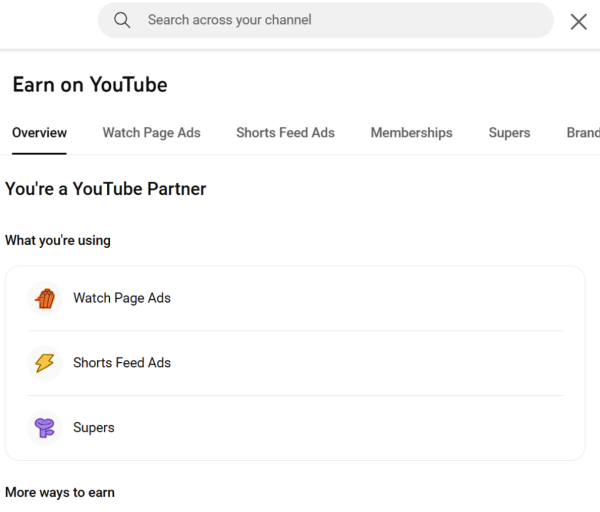The height and width of the screenshot is (512, 600).
Task: Open Shorts Feed Ads list entry
Action: (x=122, y=363)
